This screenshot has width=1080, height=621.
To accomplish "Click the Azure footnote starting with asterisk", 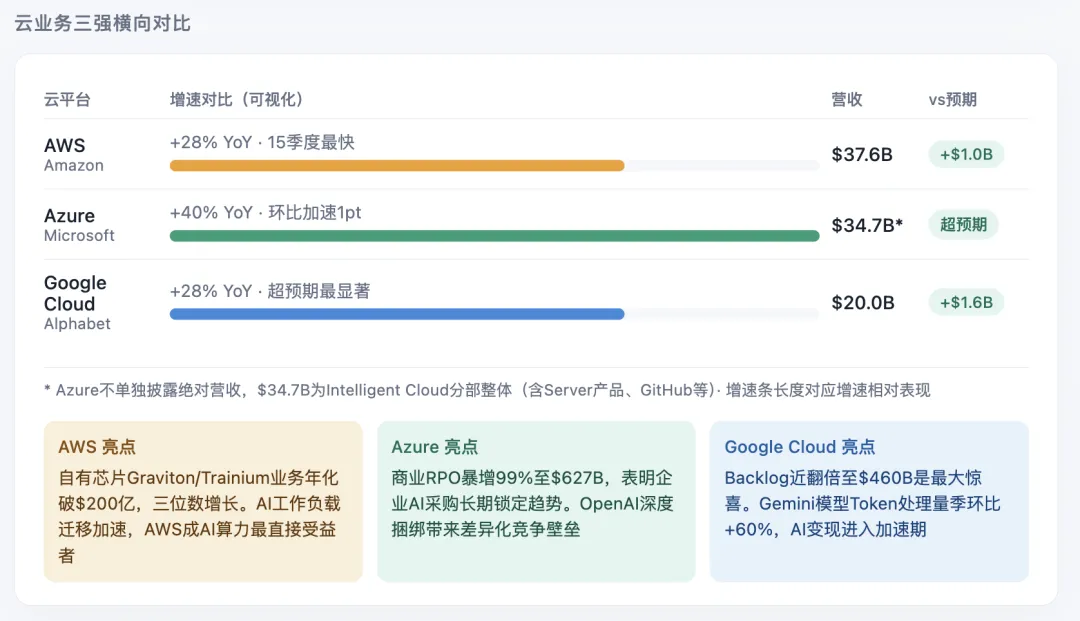I will pos(487,390).
